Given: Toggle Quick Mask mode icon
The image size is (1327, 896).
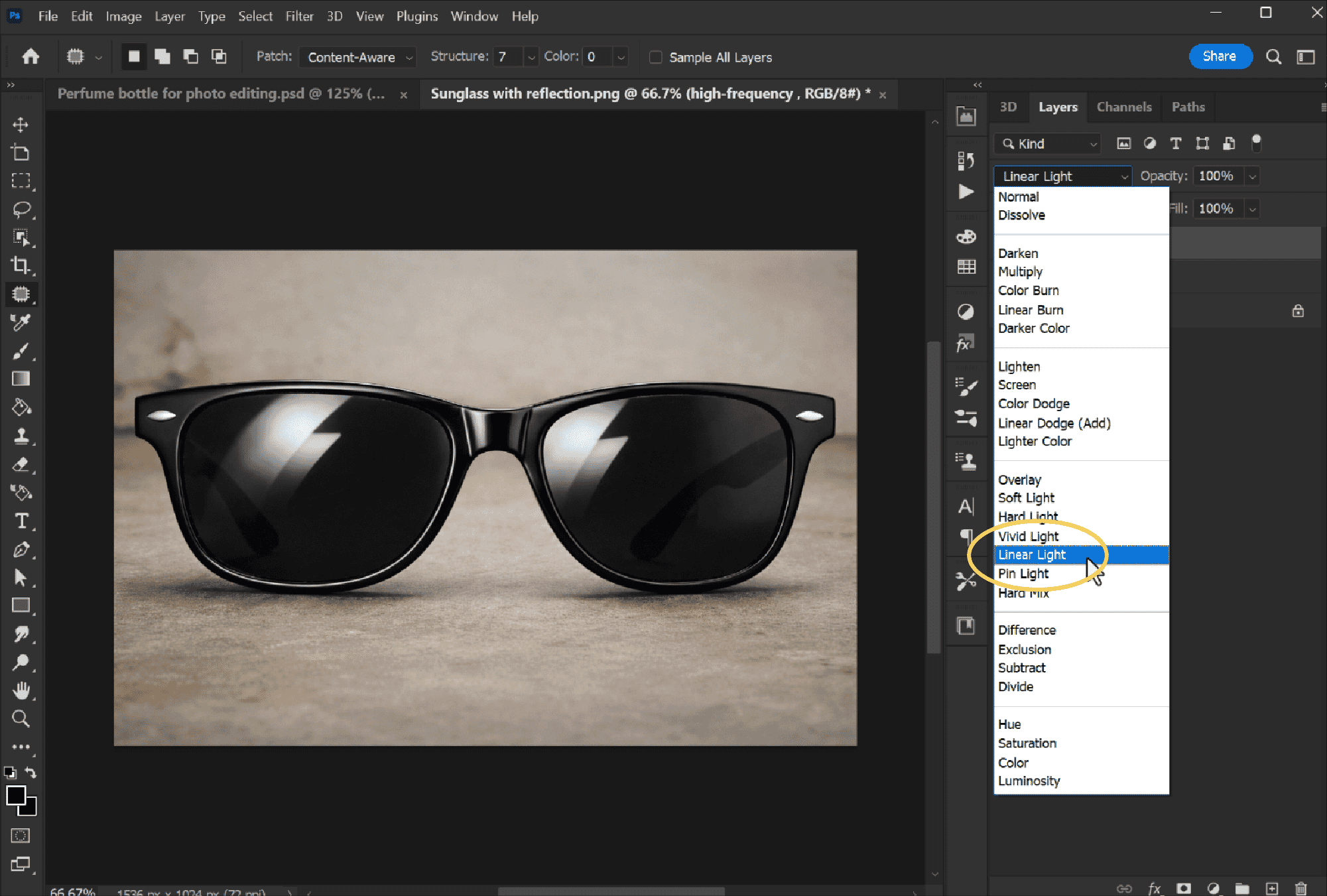Looking at the screenshot, I should coord(21,836).
